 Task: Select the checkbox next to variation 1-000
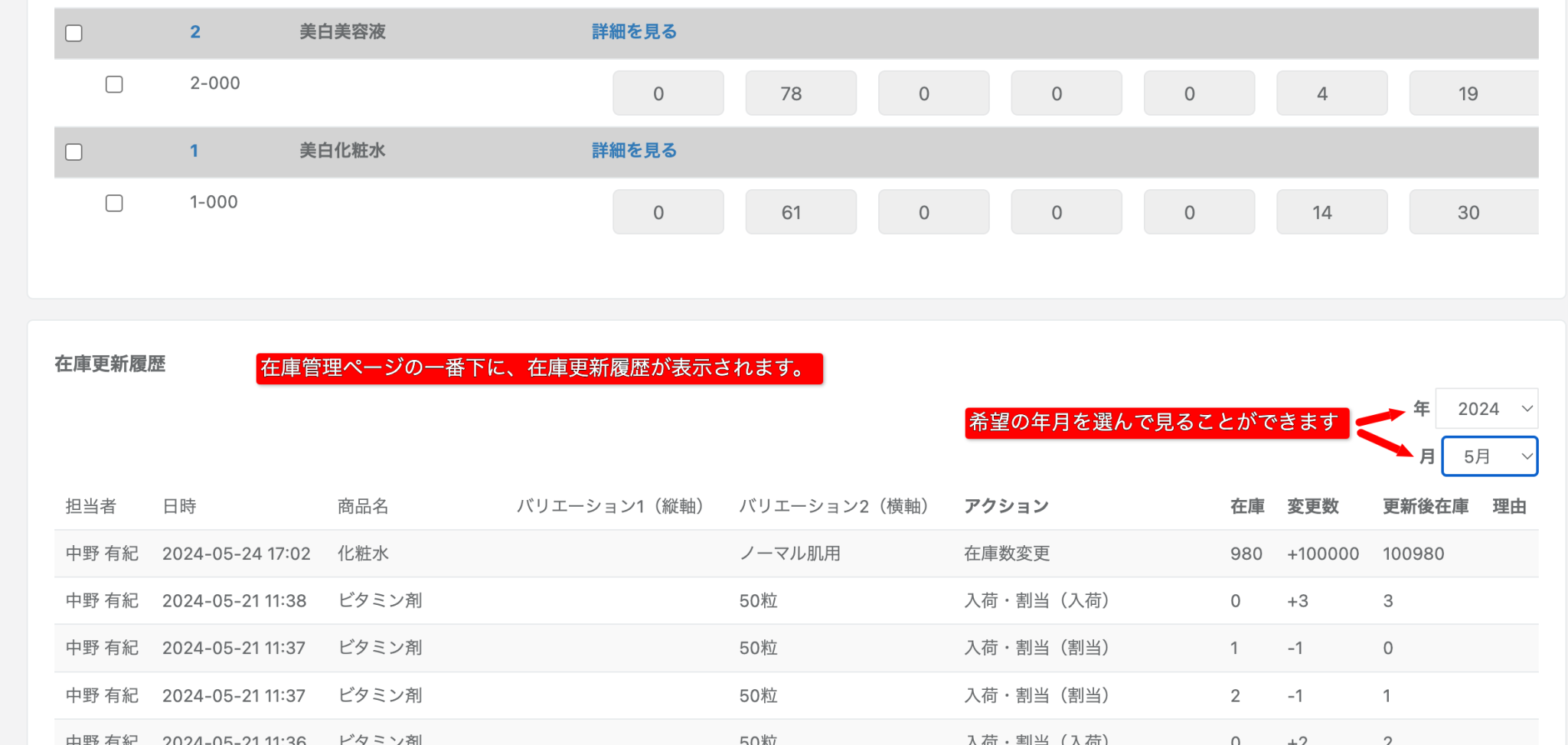tap(115, 204)
